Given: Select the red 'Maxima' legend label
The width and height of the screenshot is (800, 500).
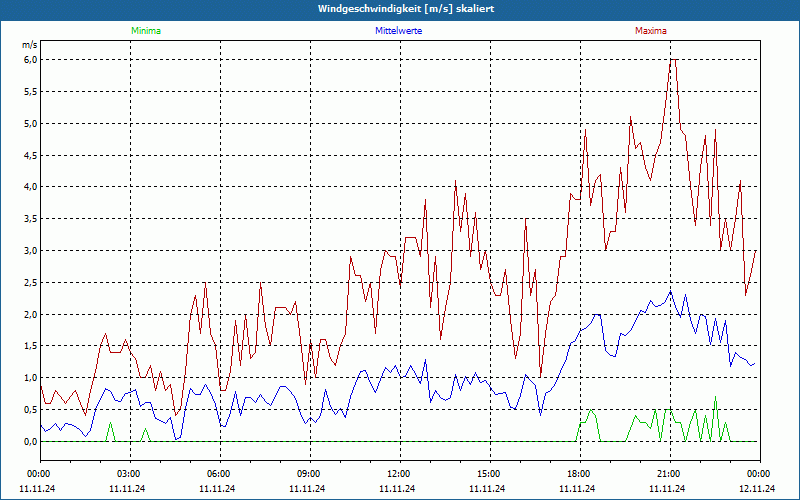Looking at the screenshot, I should point(651,31).
